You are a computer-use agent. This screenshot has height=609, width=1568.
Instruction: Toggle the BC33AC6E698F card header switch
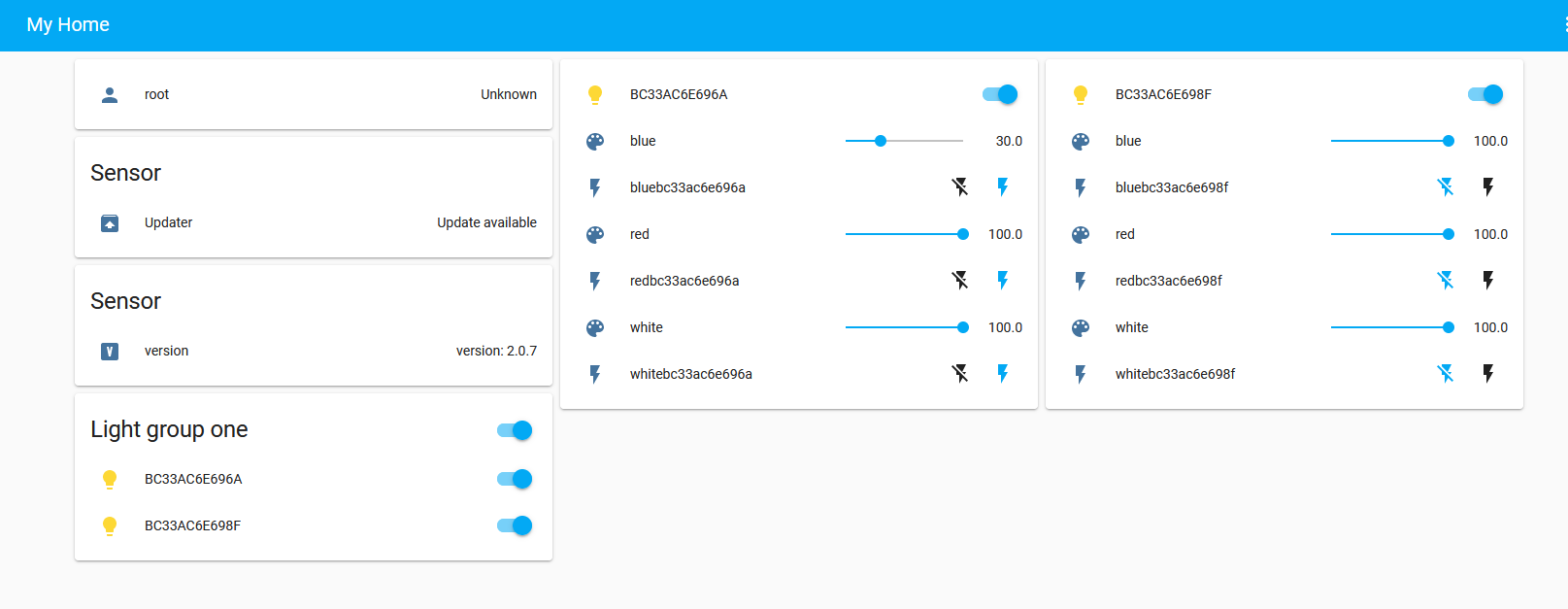tap(1485, 94)
